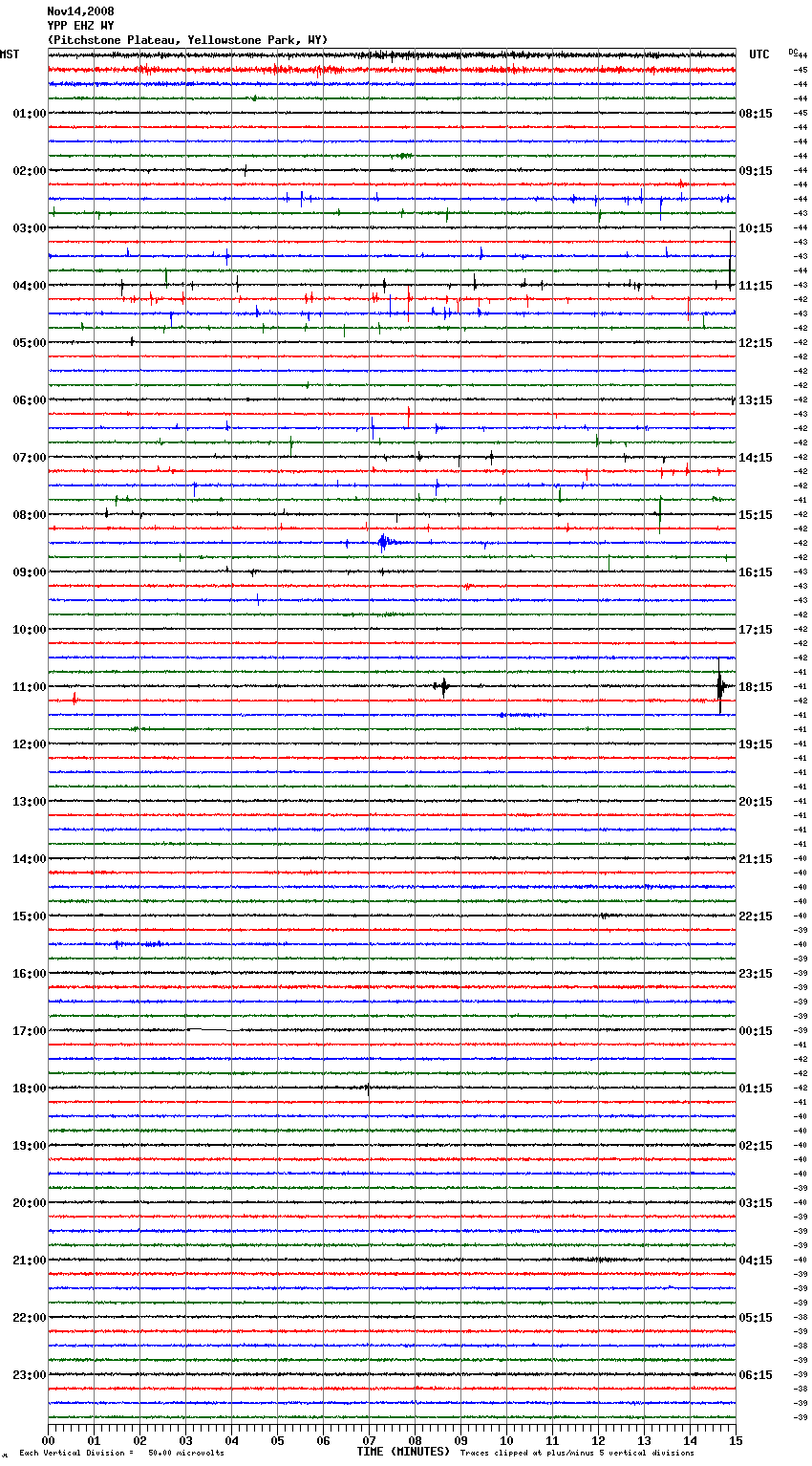Click the 15:15 UTC time label
The height and width of the screenshot is (1466, 812).
tap(756, 515)
